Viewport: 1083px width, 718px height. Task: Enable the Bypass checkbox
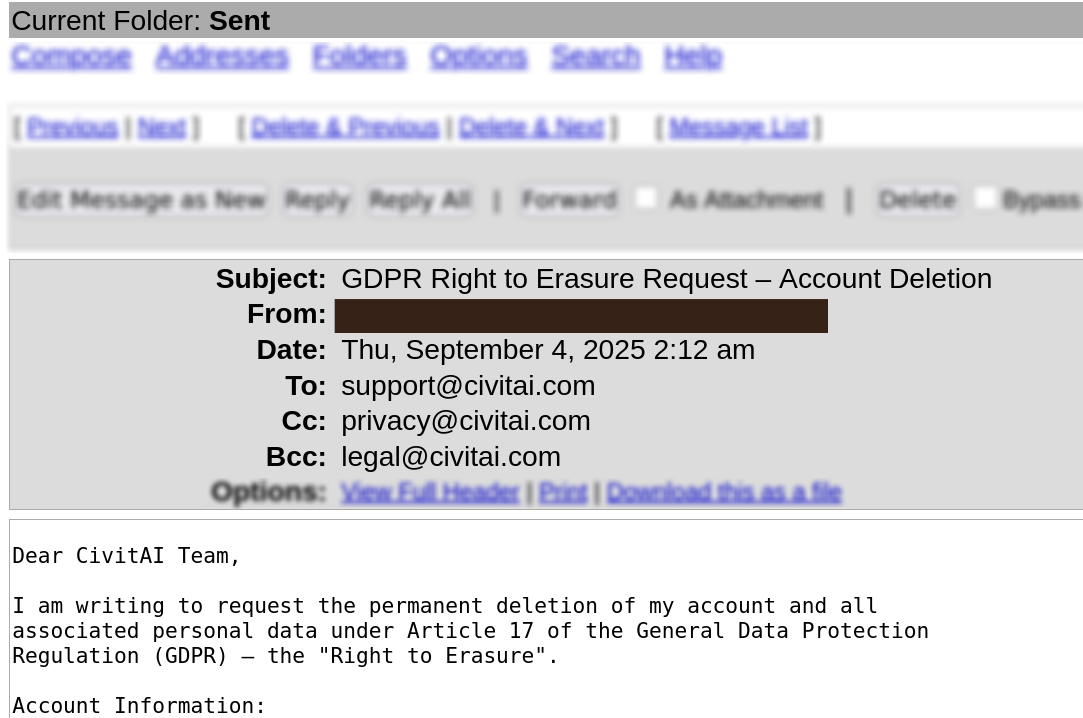986,197
